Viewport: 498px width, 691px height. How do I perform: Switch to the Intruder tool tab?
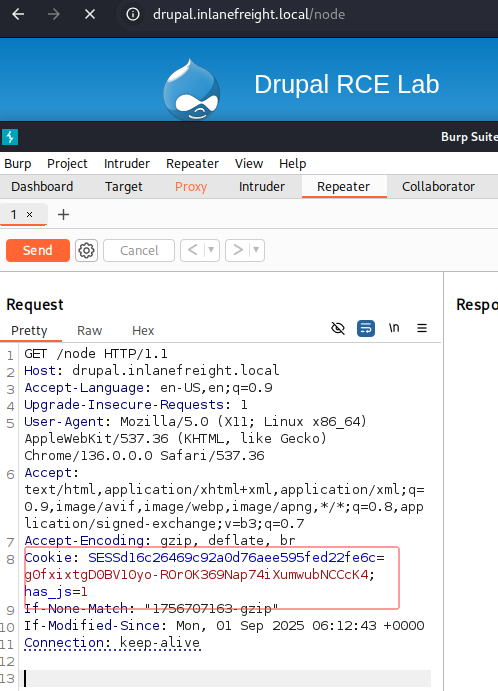(262, 187)
